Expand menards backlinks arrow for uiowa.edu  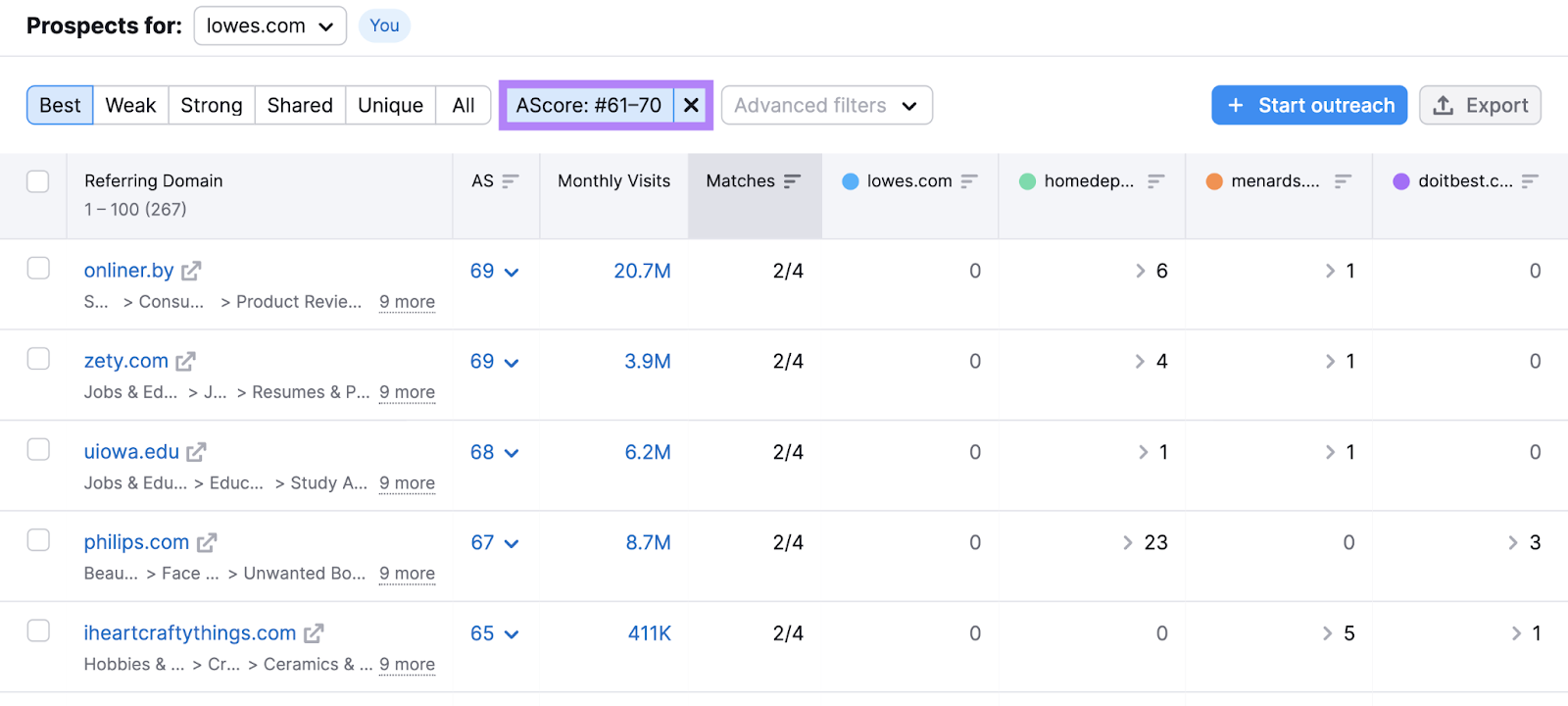[1330, 452]
